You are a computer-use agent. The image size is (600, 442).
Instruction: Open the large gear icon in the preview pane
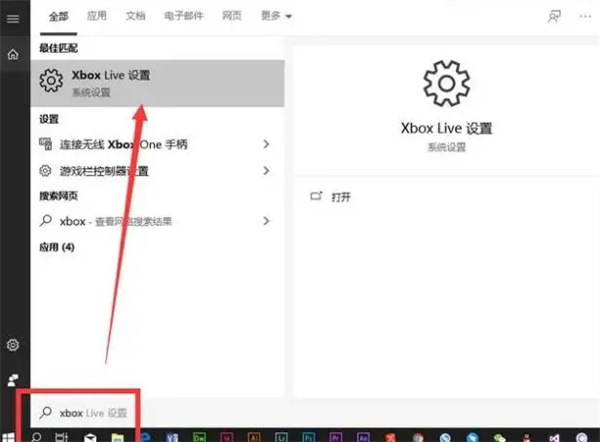[447, 83]
